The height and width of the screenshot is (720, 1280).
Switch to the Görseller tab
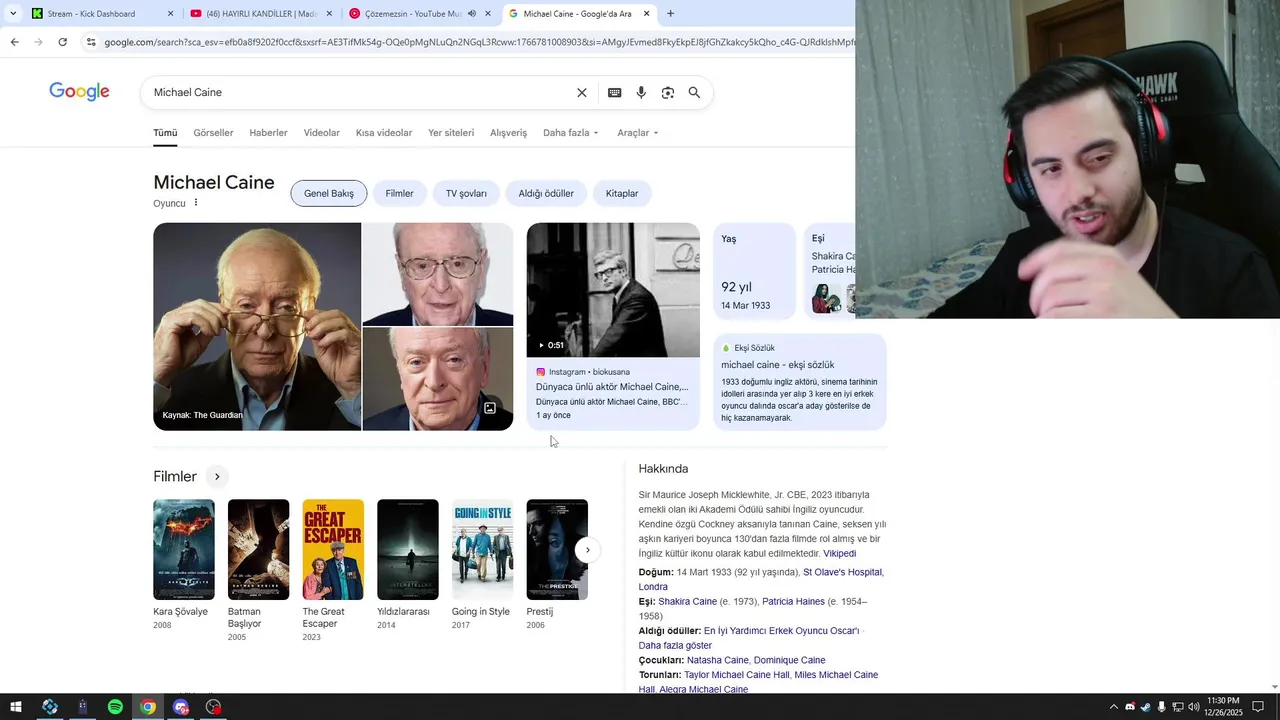(213, 133)
